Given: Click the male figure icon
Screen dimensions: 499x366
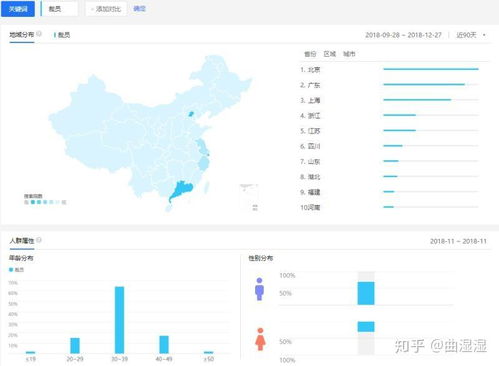Looking at the screenshot, I should click(x=259, y=289).
